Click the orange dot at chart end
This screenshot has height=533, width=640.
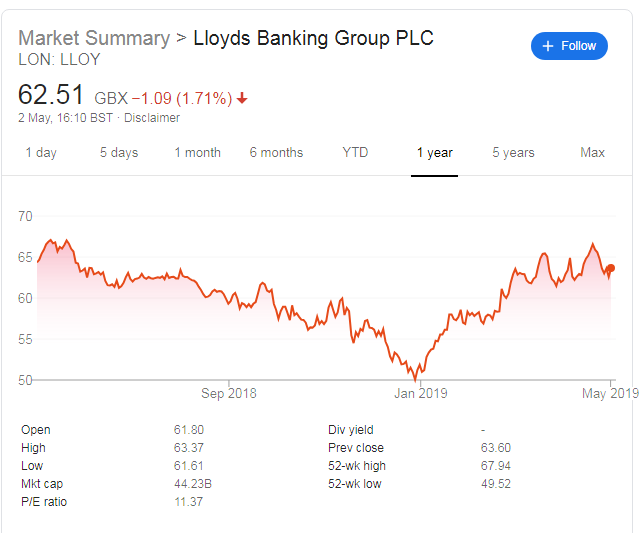click(x=611, y=268)
